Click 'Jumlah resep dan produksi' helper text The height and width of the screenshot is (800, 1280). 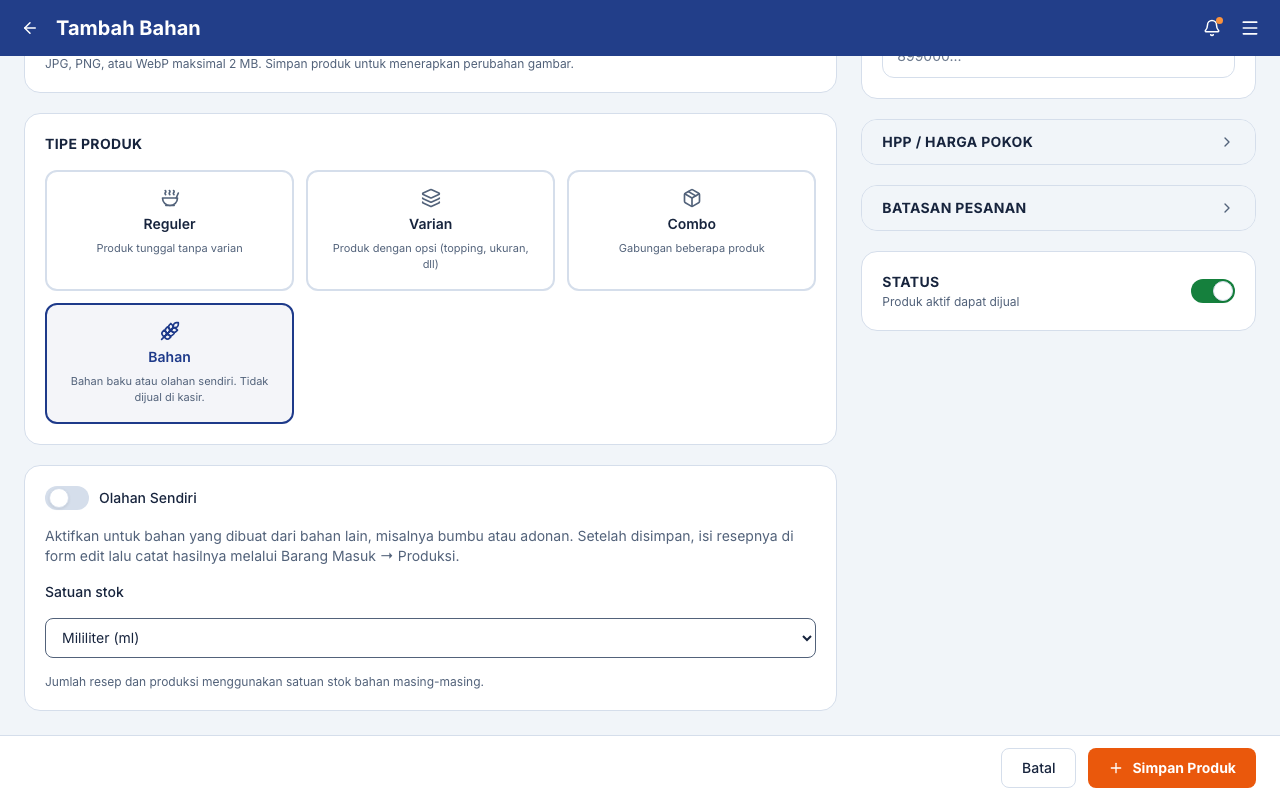point(265,682)
